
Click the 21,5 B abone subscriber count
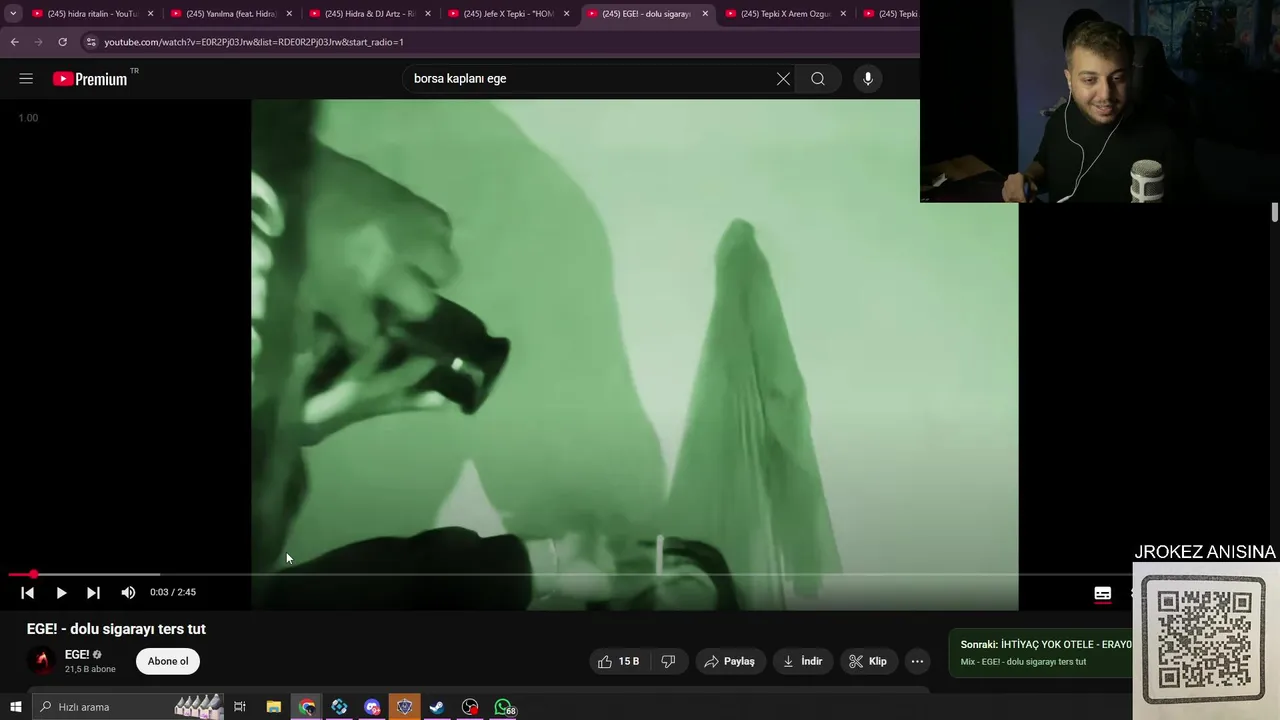click(90, 669)
